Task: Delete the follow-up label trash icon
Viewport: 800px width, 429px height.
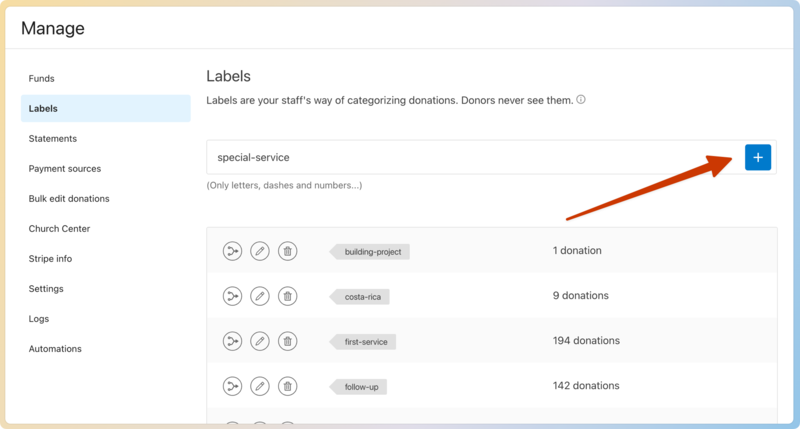Action: click(x=287, y=386)
